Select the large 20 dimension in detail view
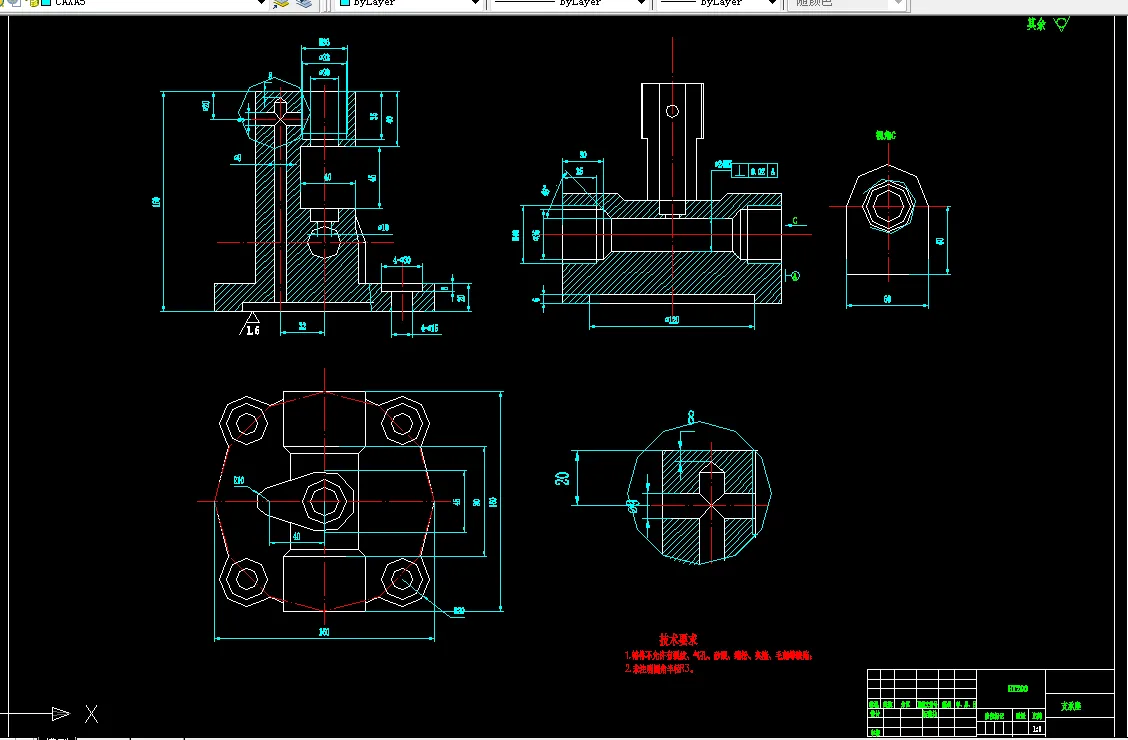Screen dimensions: 1128x740 pos(563,478)
